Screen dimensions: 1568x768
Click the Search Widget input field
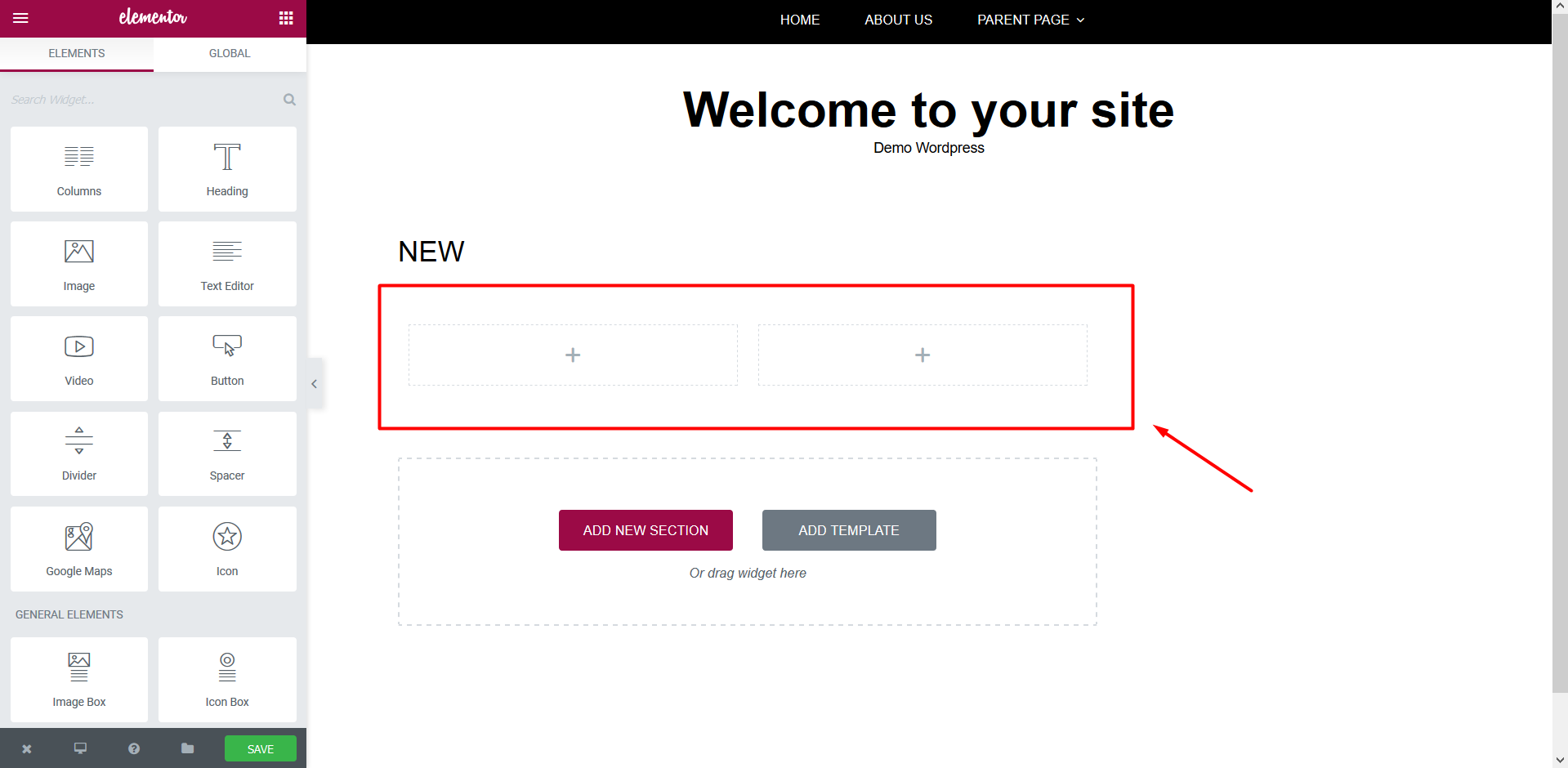click(143, 100)
